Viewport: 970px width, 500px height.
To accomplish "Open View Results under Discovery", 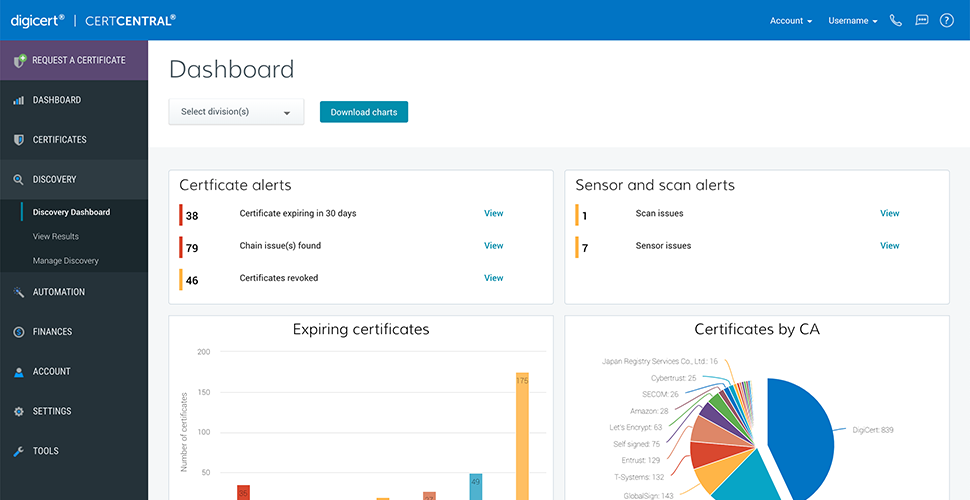I will tap(56, 237).
